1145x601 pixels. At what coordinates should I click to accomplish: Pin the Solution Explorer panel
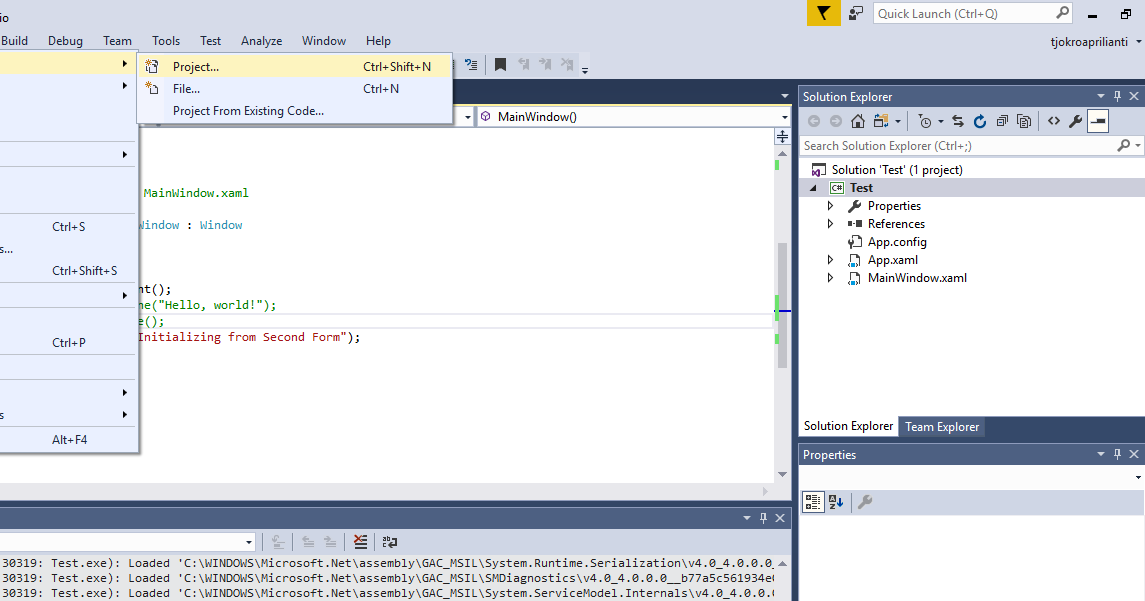(x=1117, y=96)
